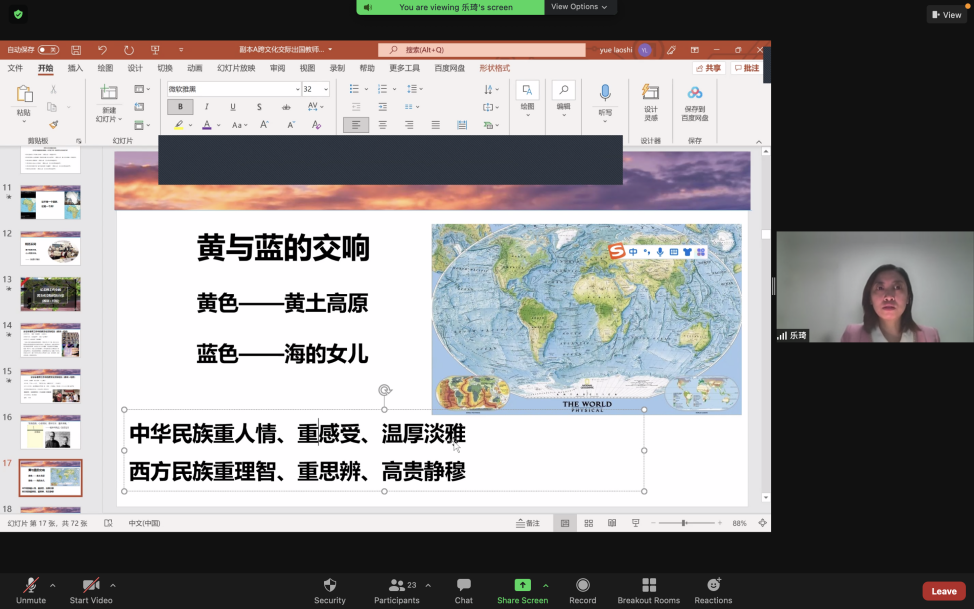Unmute the microphone in Zoom
This screenshot has height=609, width=974.
click(31, 585)
